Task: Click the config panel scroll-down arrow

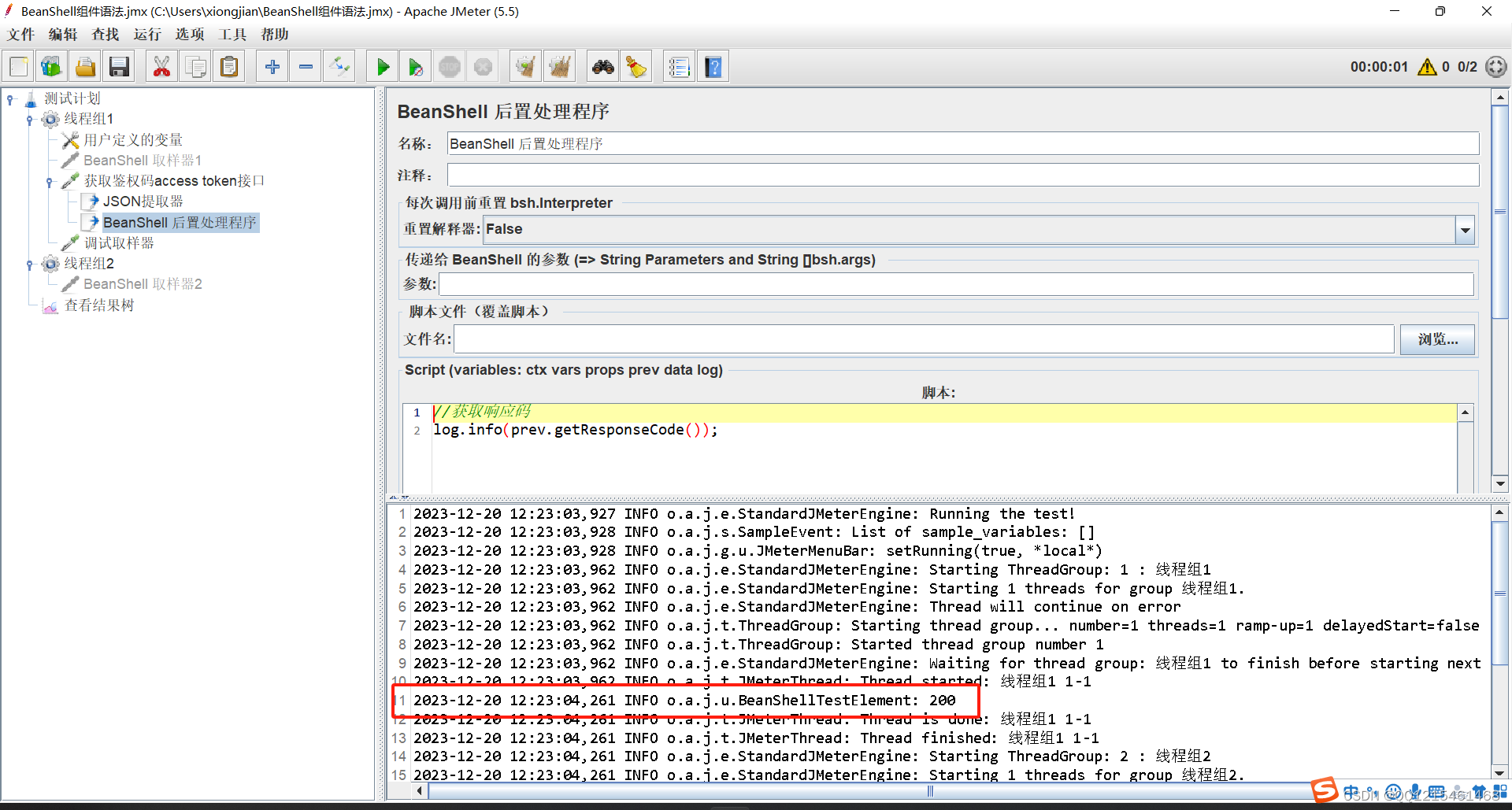Action: (x=1499, y=485)
